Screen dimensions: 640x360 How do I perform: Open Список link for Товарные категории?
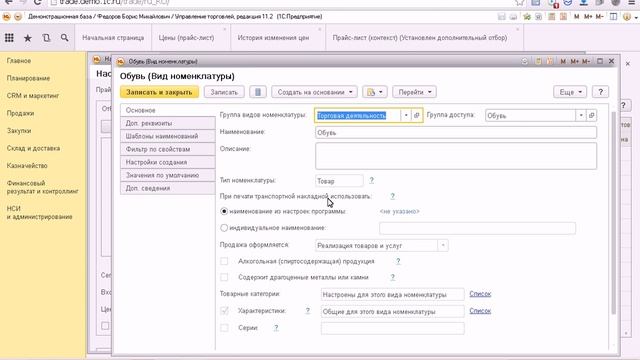tap(480, 294)
